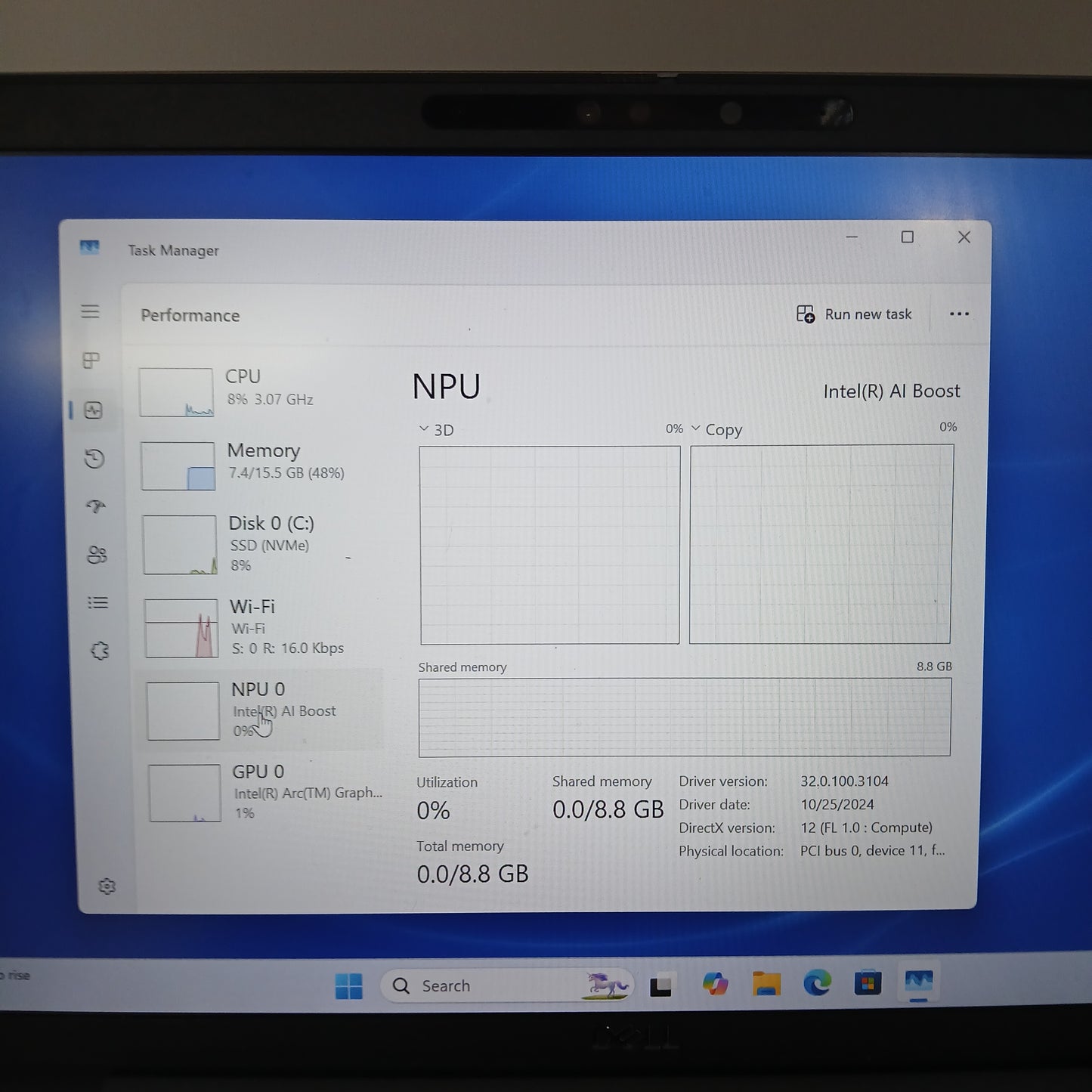Minimize the Task Manager window
The image size is (1092, 1092).
852,237
